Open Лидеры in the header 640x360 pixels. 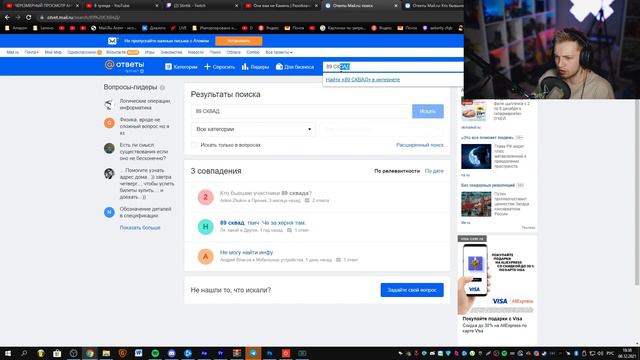[255, 67]
